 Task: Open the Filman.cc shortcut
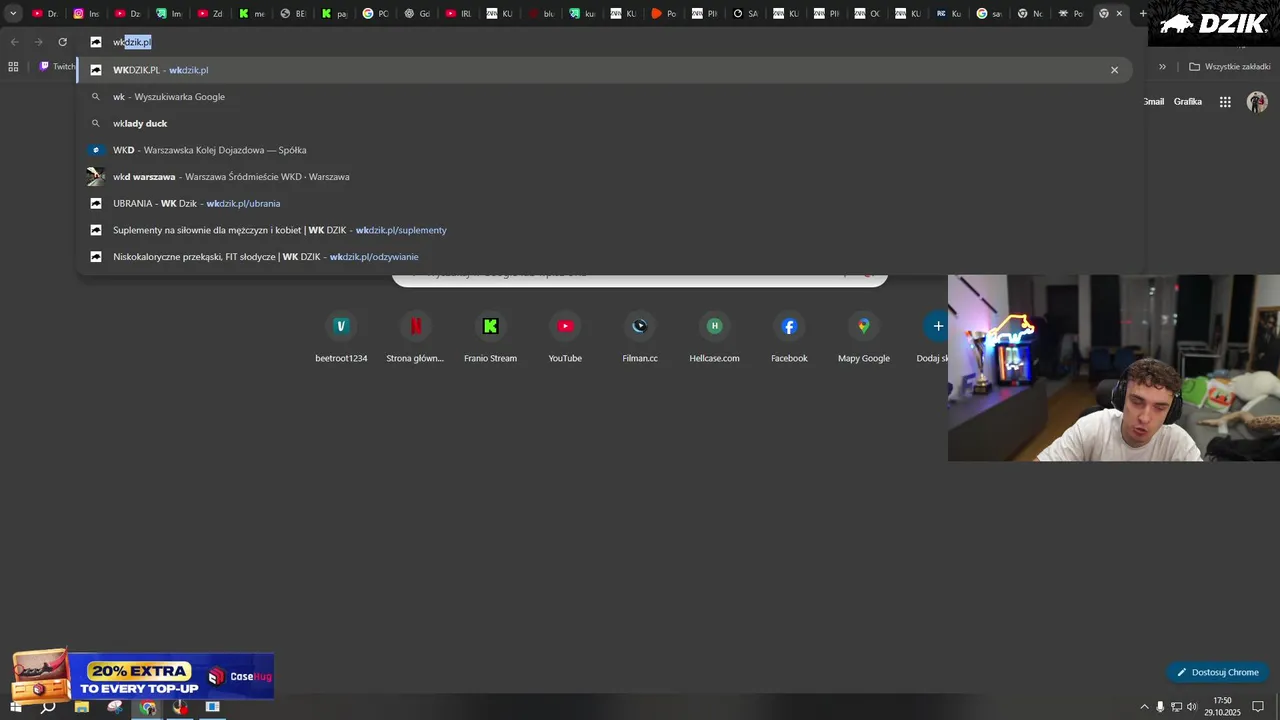pyautogui.click(x=640, y=326)
